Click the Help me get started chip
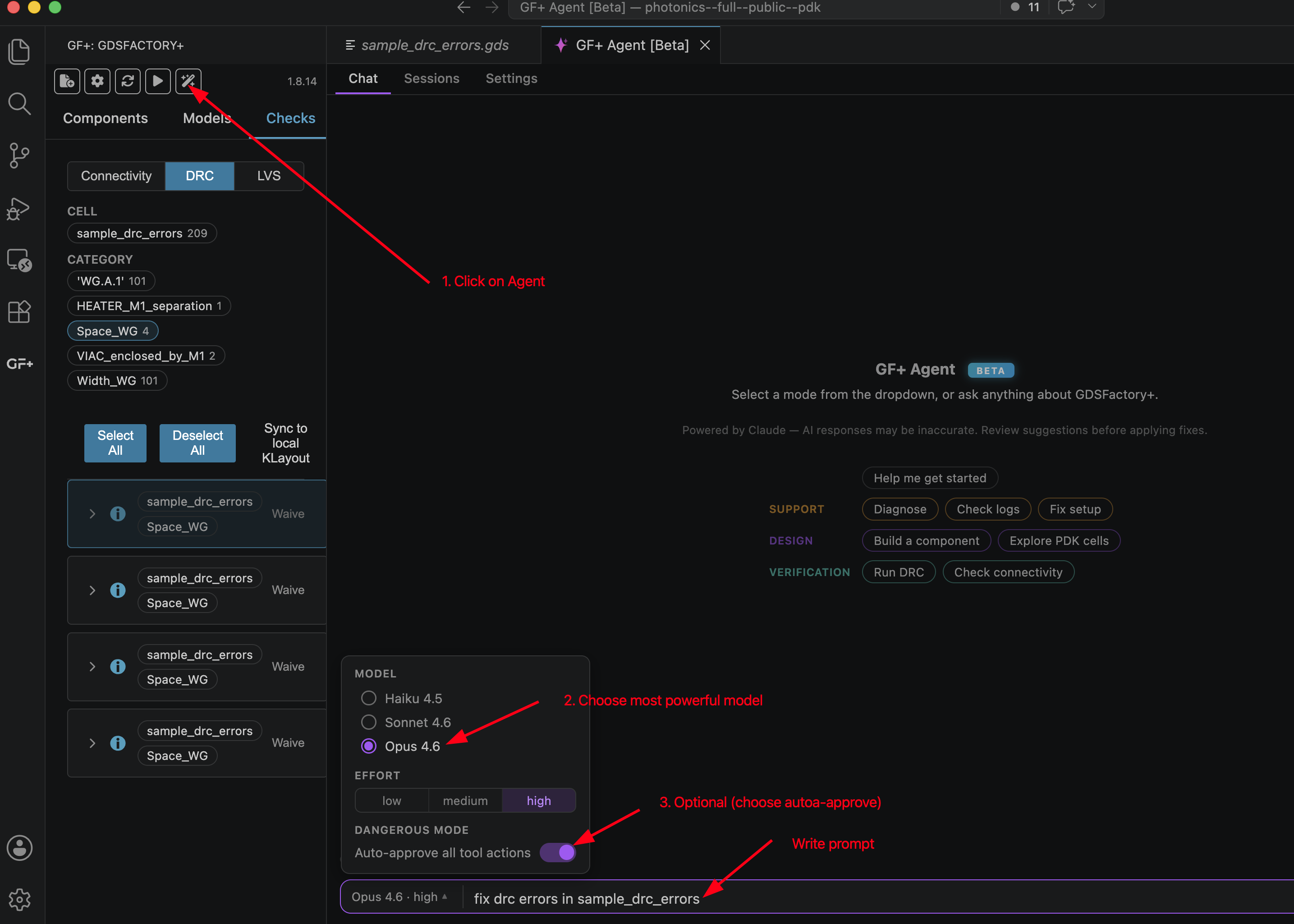This screenshot has height=924, width=1294. [x=930, y=478]
